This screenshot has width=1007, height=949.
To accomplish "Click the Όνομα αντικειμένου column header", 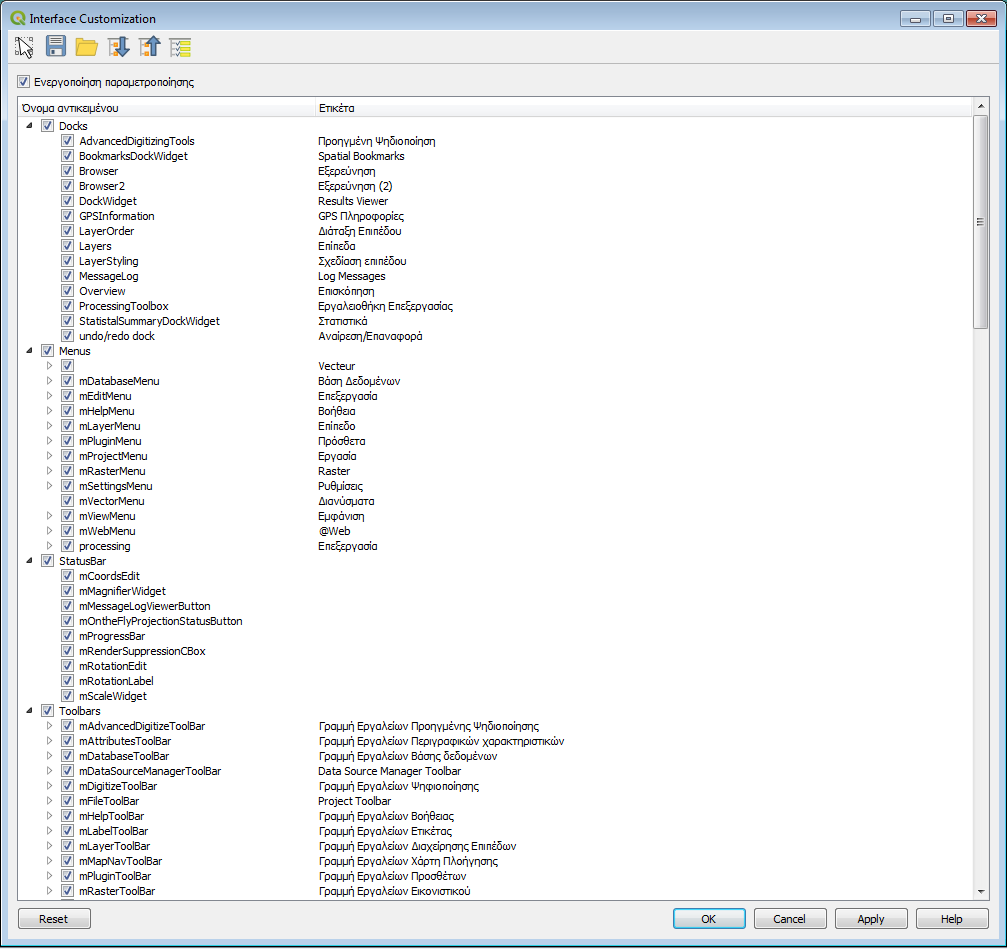I will pyautogui.click(x=167, y=108).
